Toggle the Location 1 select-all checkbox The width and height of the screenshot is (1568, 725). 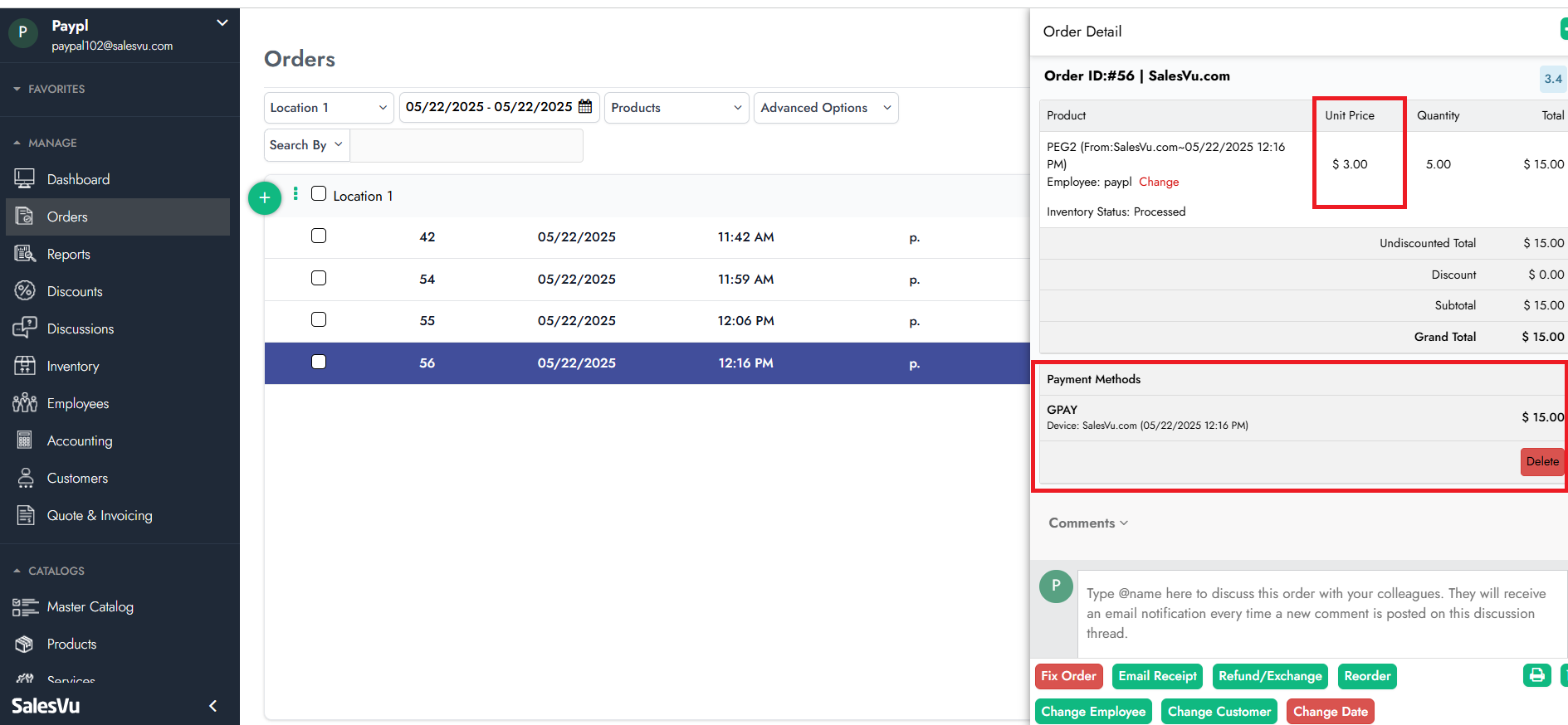click(x=319, y=193)
